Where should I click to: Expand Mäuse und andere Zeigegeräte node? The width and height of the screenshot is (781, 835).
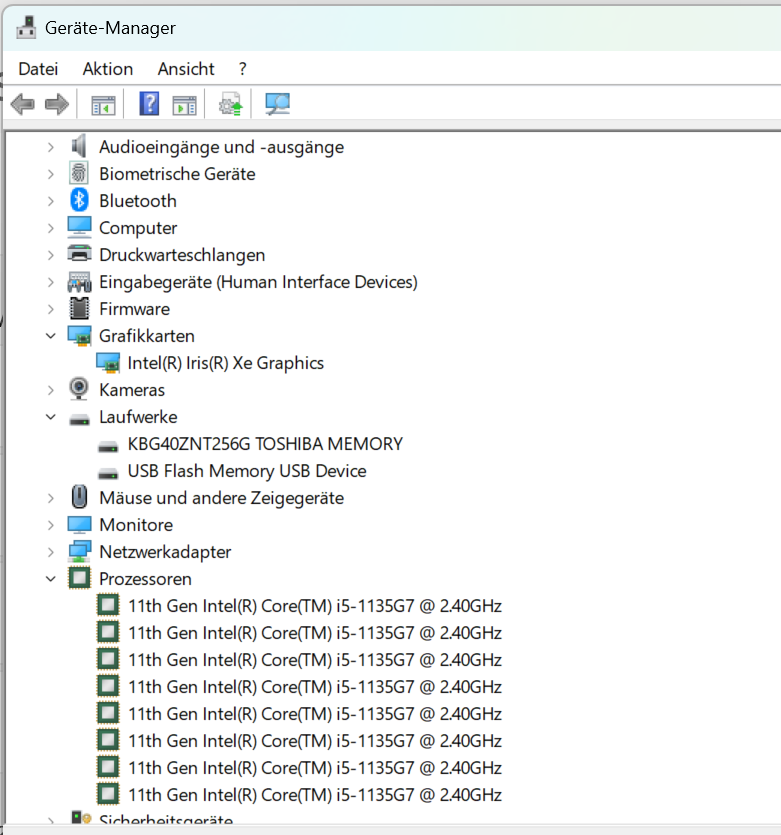(51, 498)
